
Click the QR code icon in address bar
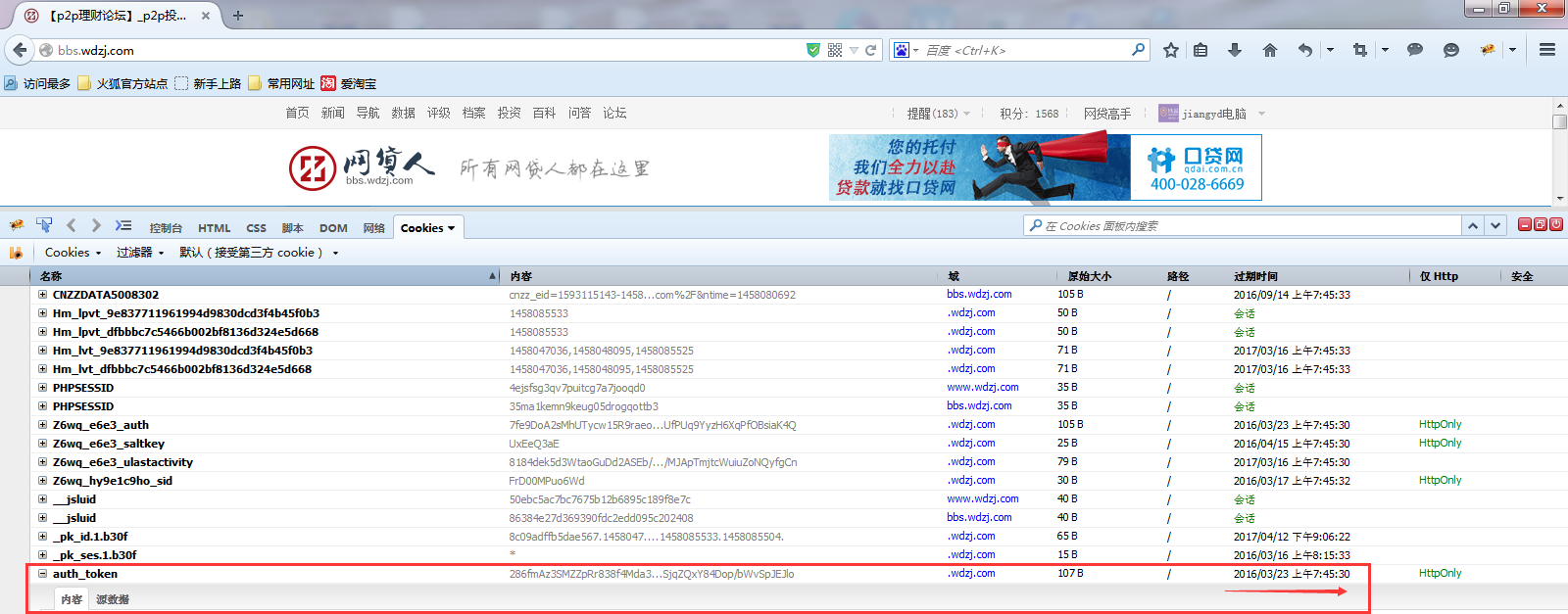[835, 50]
